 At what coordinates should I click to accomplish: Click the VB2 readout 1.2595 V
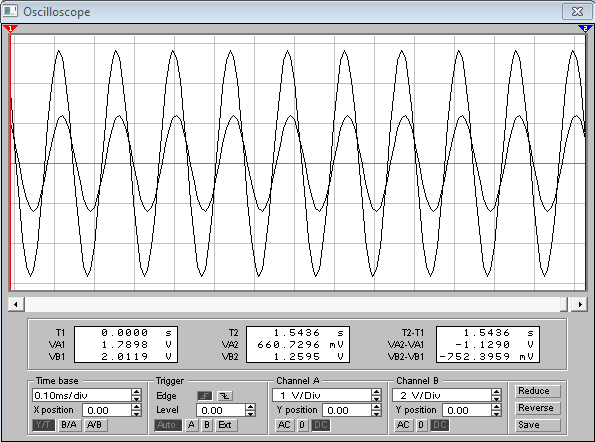tap(309, 357)
